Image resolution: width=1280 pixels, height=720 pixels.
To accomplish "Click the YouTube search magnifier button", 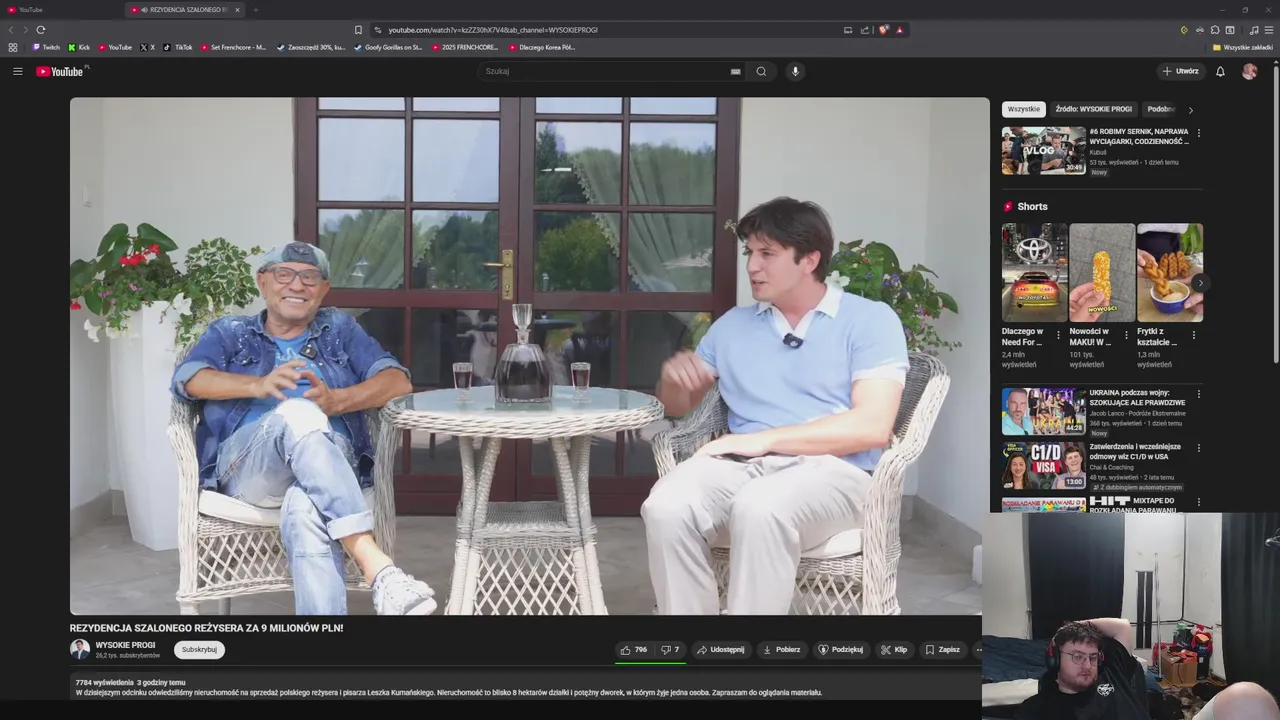I will point(761,71).
